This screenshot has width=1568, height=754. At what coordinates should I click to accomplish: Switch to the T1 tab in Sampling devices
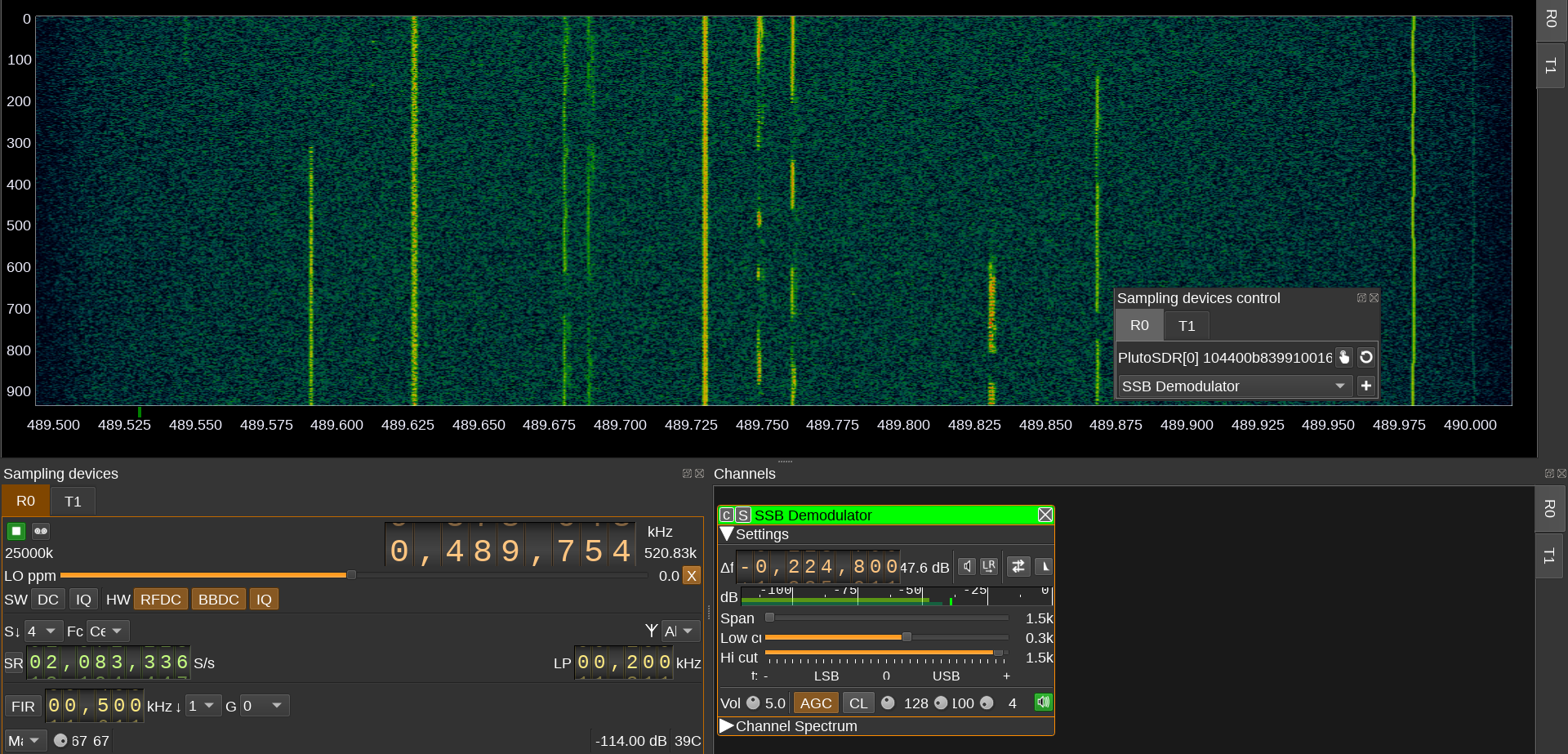(x=73, y=502)
